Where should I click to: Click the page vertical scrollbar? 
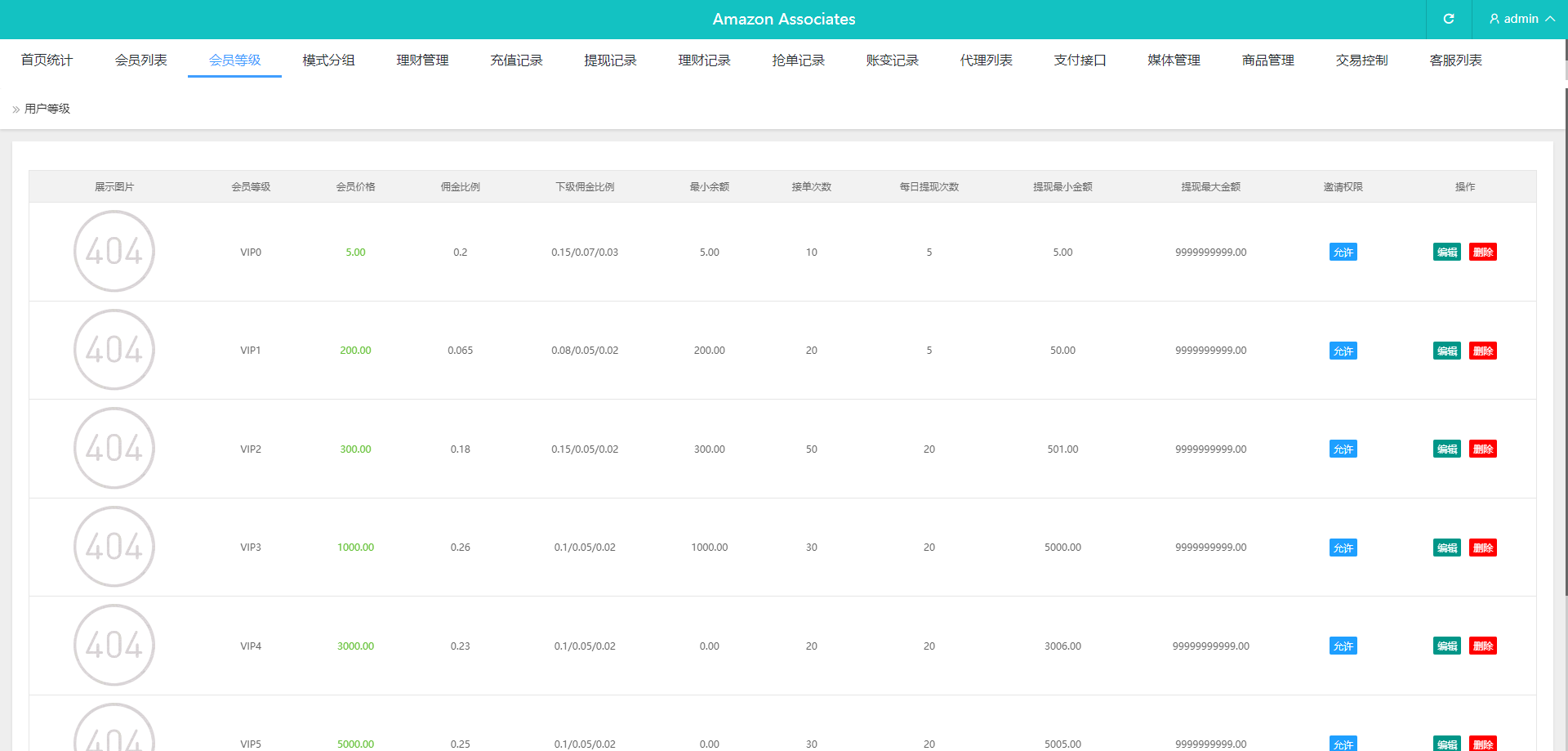pos(1565,327)
